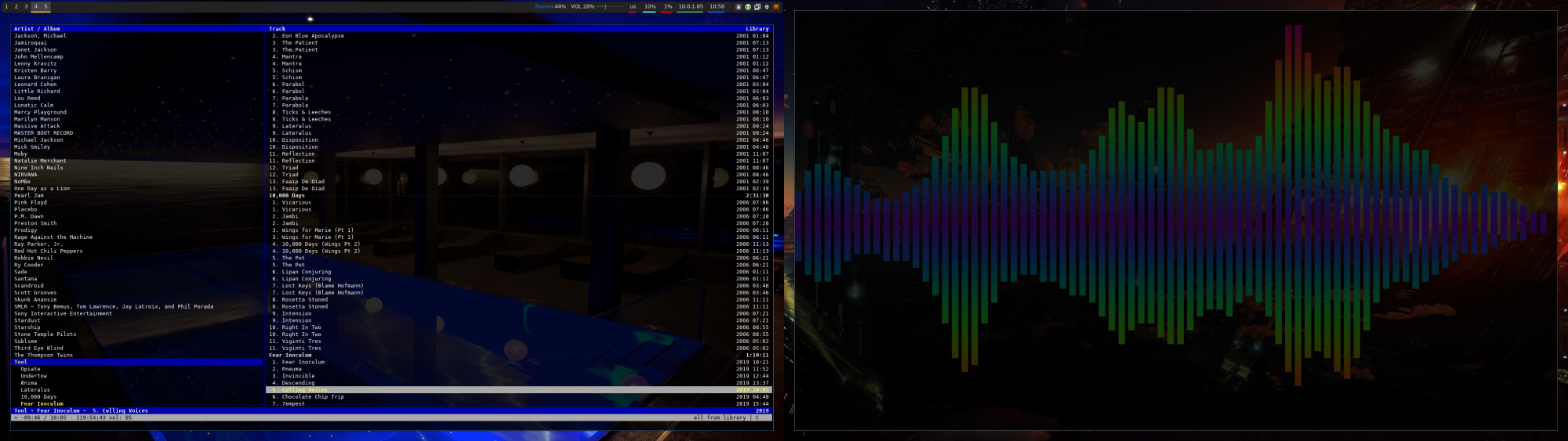The image size is (1568, 441).
Task: Collapse the Tool artist in the tree
Action: [137, 362]
